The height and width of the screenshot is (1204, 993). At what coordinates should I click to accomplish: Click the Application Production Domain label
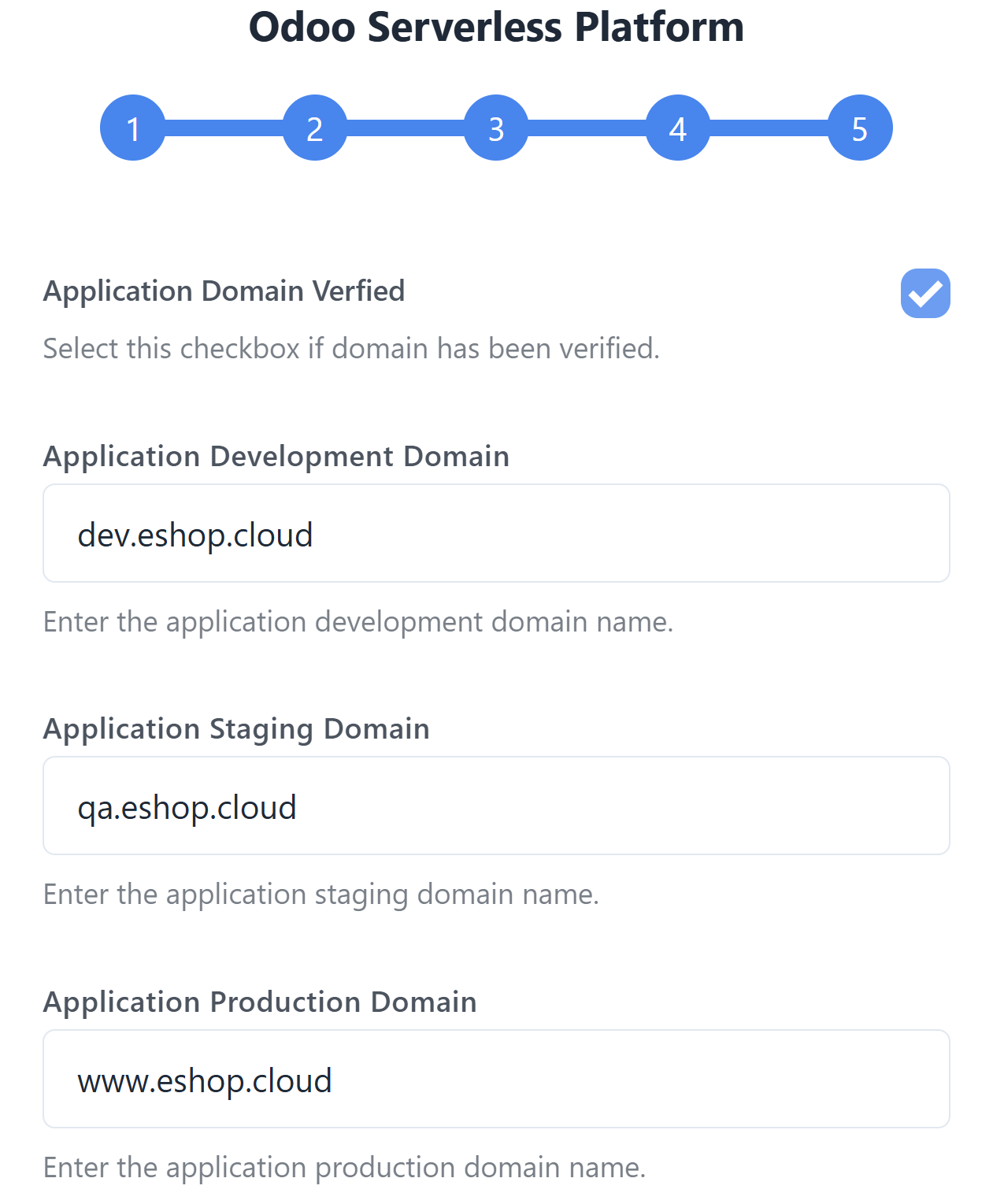tap(260, 1002)
